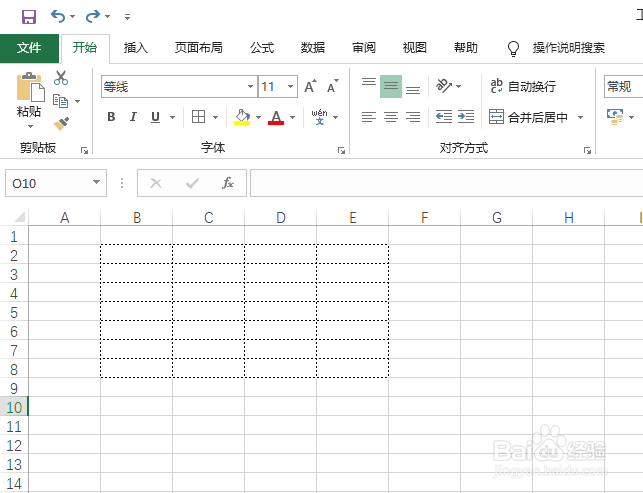643x493 pixels.
Task: Switch to the 数据 (Data) tab
Action: 313,48
